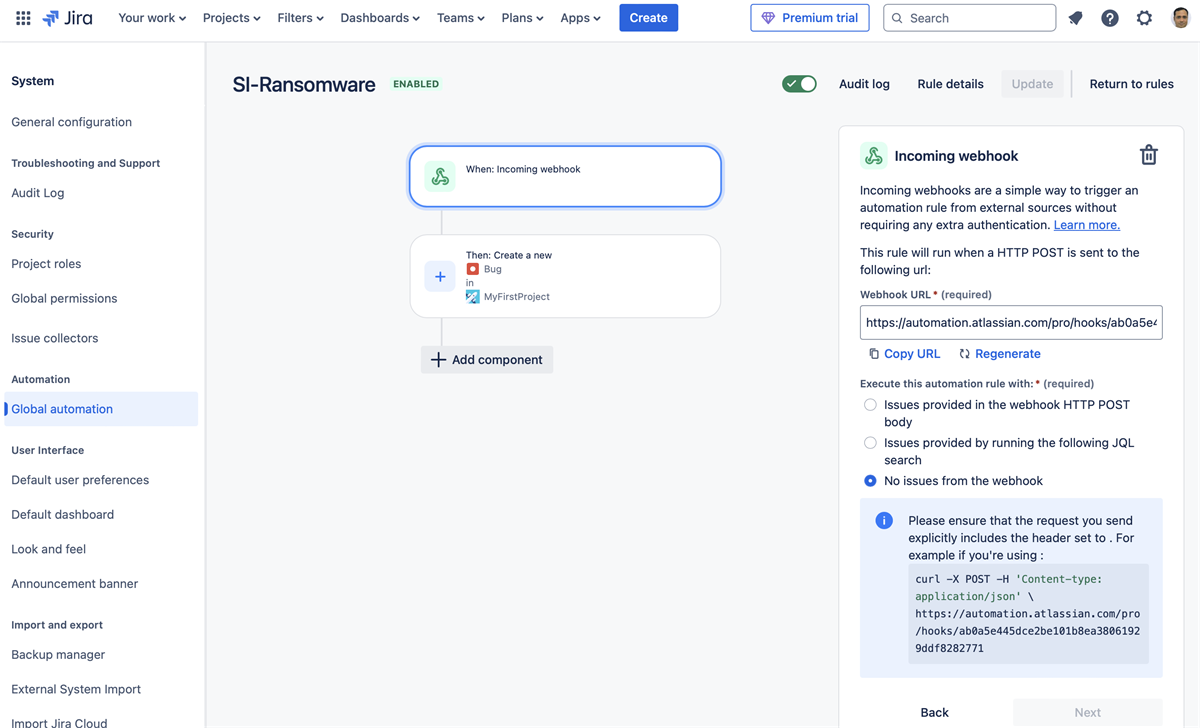Click the Premium trial button
Screen dimensions: 1200x728
810,18
